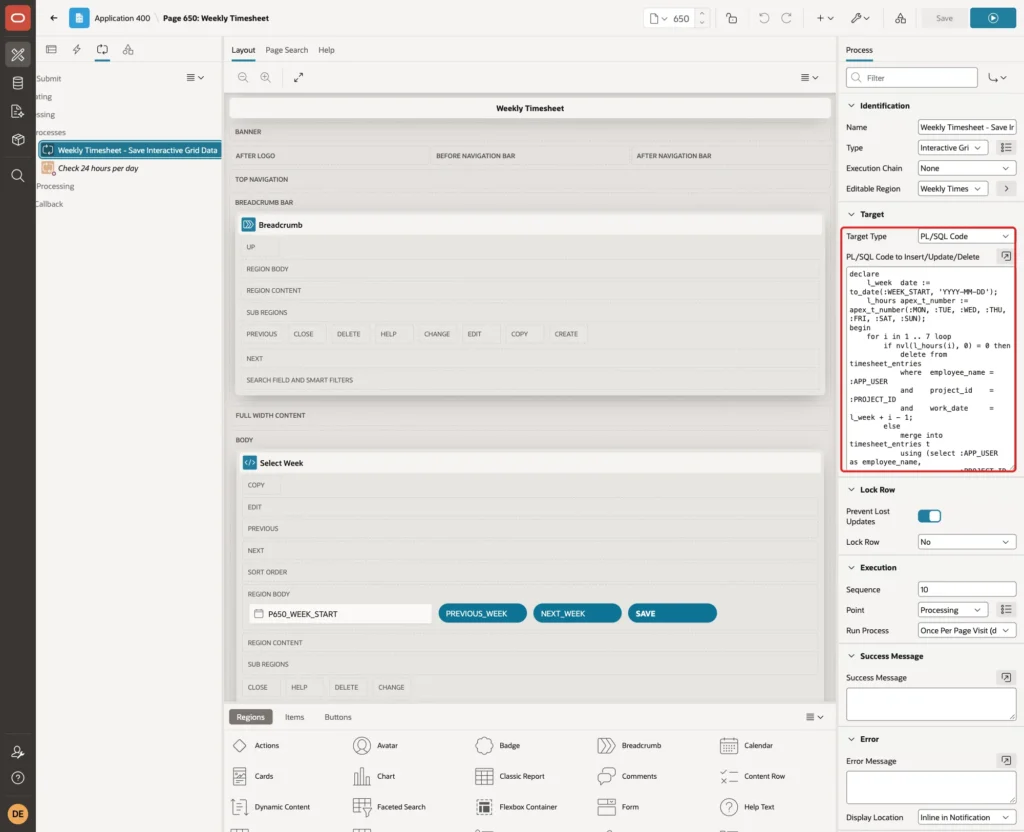Collapse the Execution section
The image size is (1024, 832).
pos(851,568)
